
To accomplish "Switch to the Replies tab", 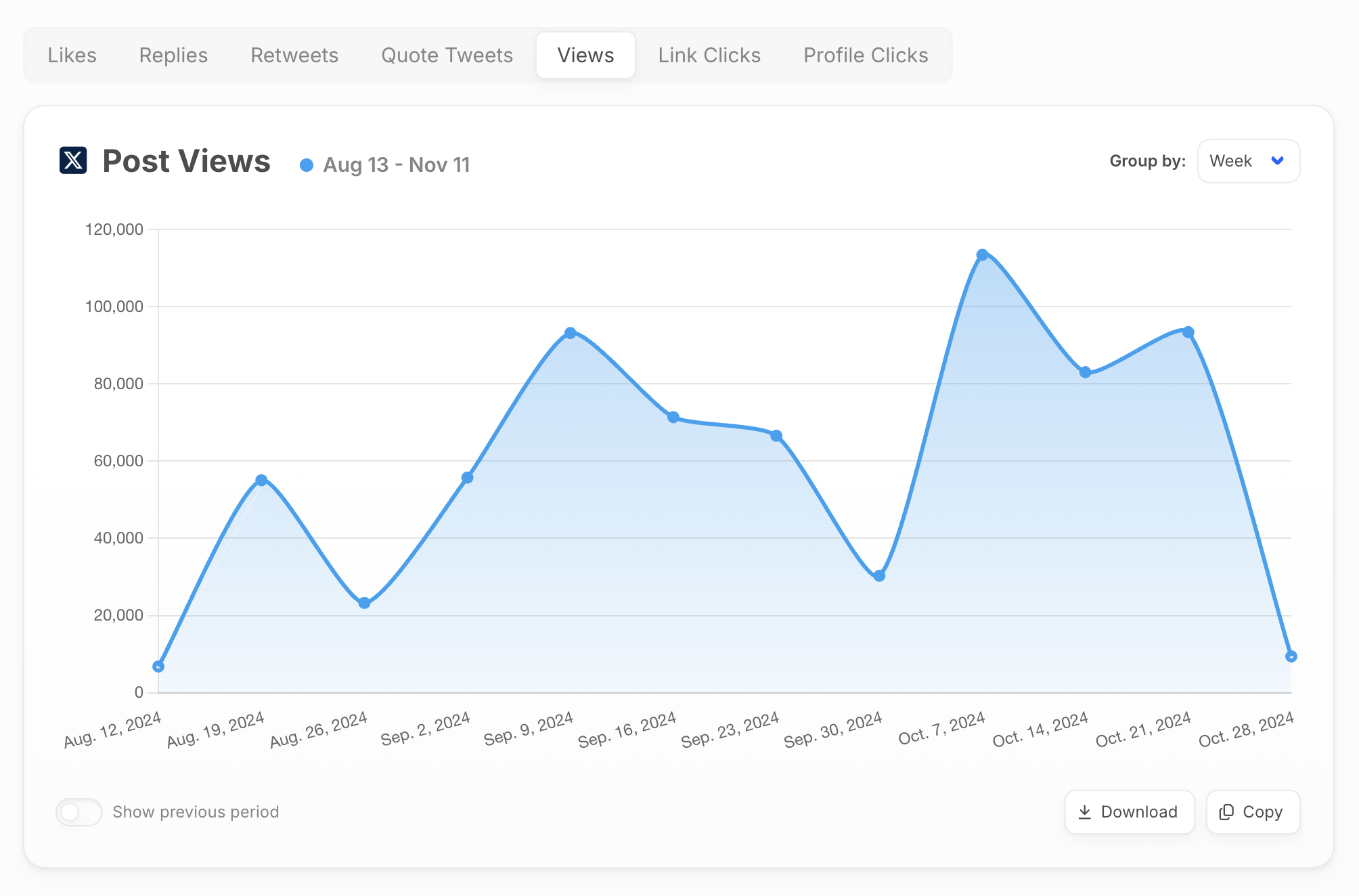I will click(173, 55).
